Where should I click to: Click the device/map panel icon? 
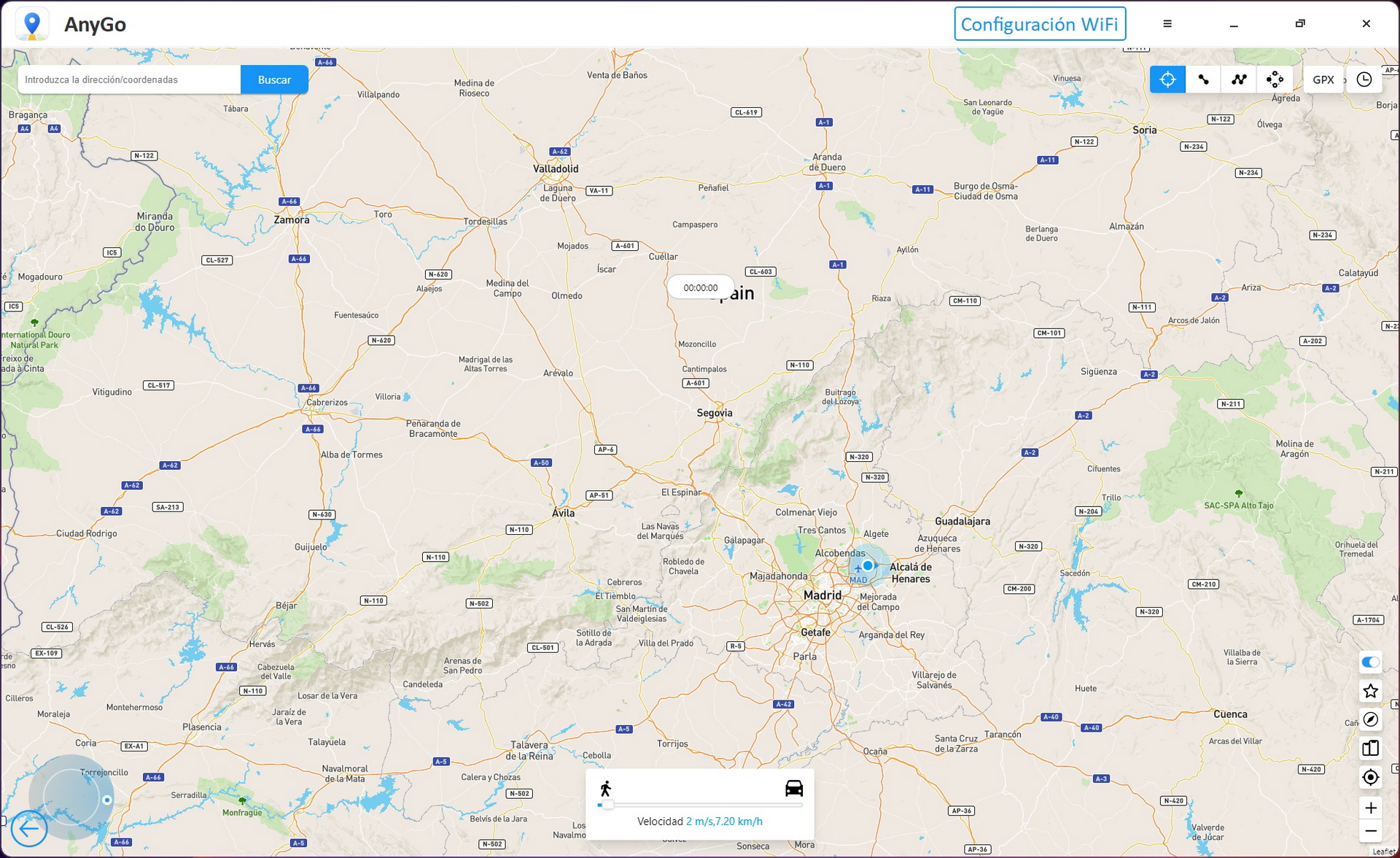pos(1371,748)
